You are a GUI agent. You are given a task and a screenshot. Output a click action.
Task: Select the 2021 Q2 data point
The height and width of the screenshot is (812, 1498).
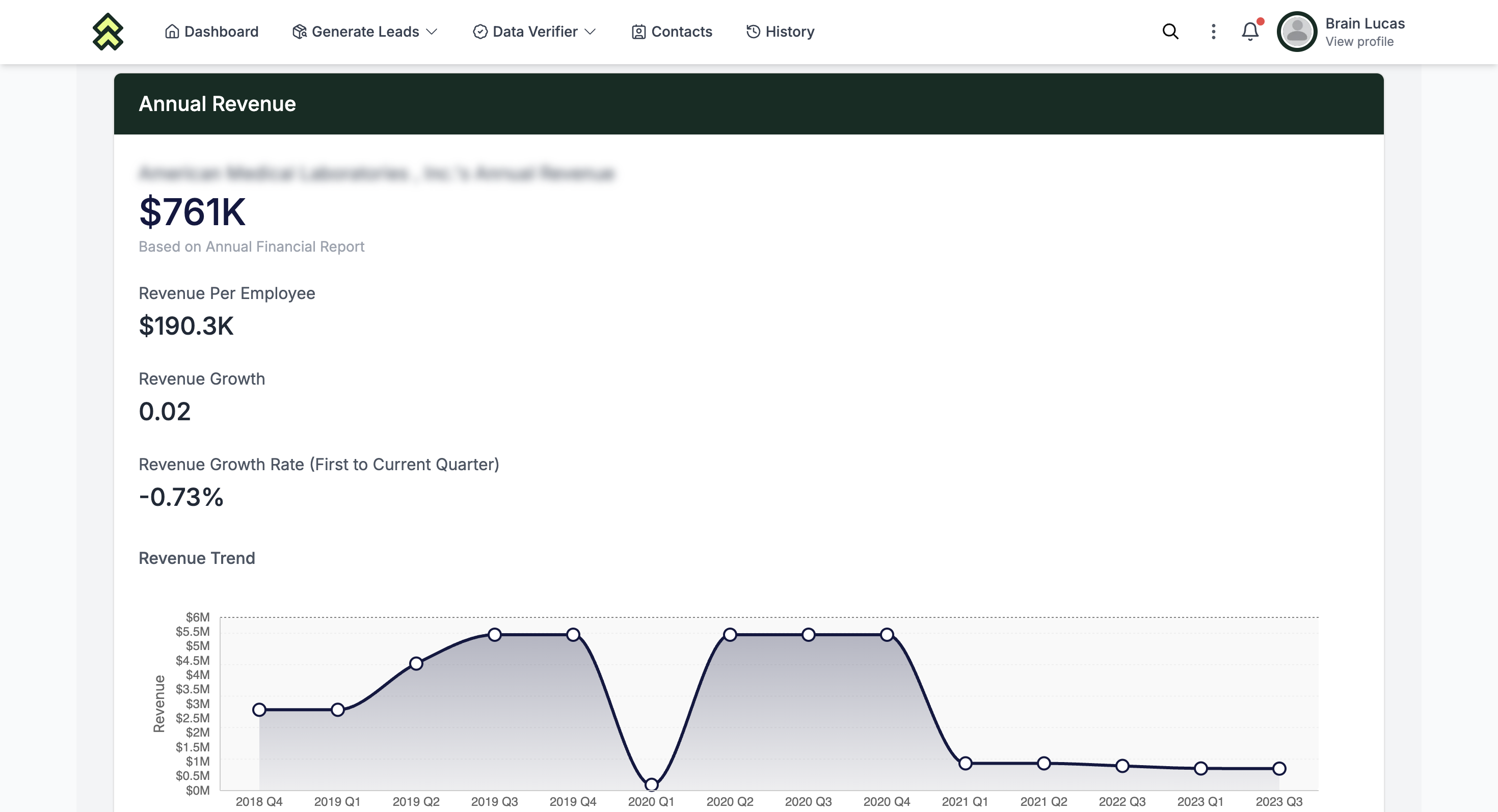tap(1044, 763)
